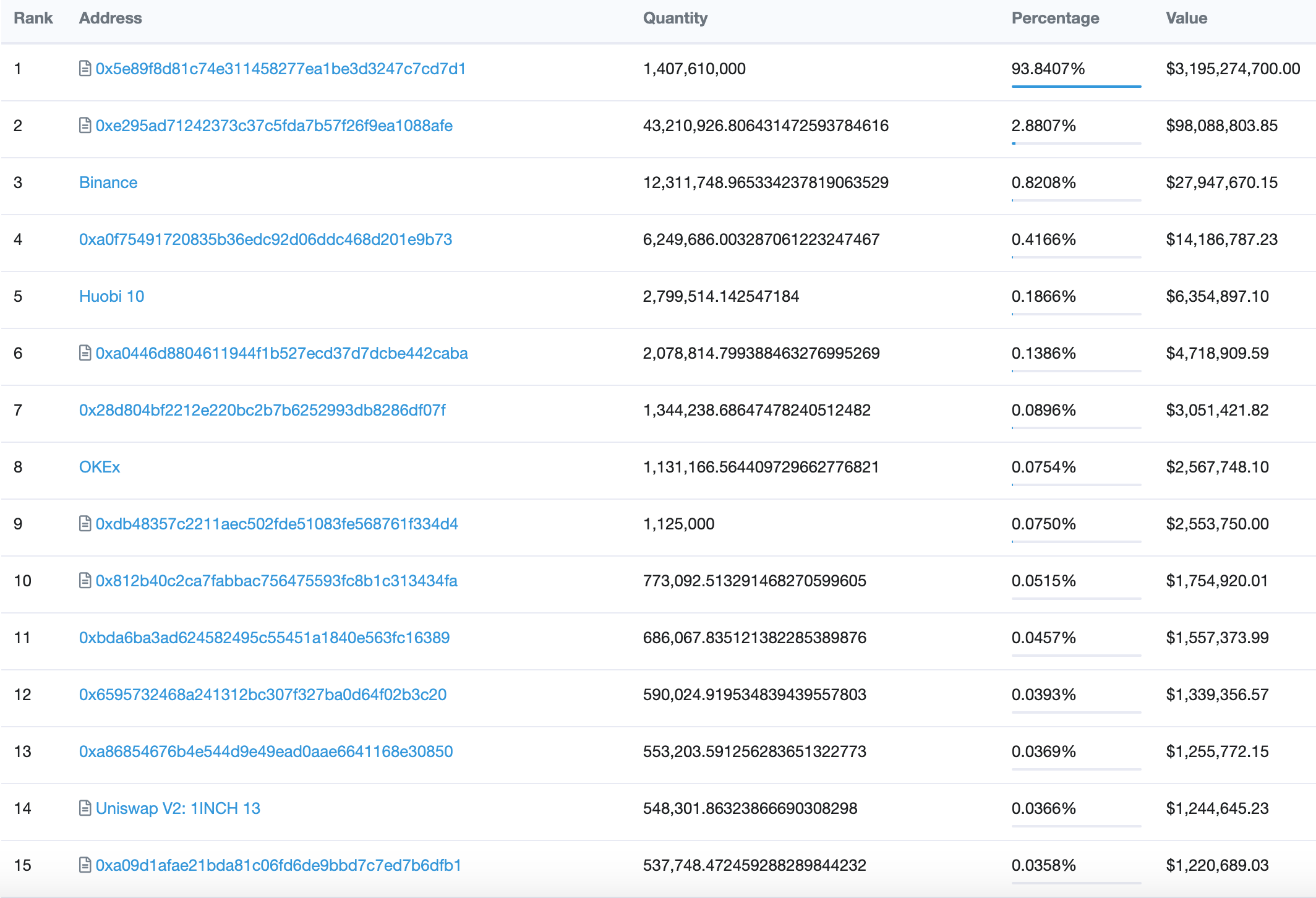
Task: Open address 0xe295ad71242373c37c5fda7b57f26f9ea1088afe
Action: click(x=274, y=126)
